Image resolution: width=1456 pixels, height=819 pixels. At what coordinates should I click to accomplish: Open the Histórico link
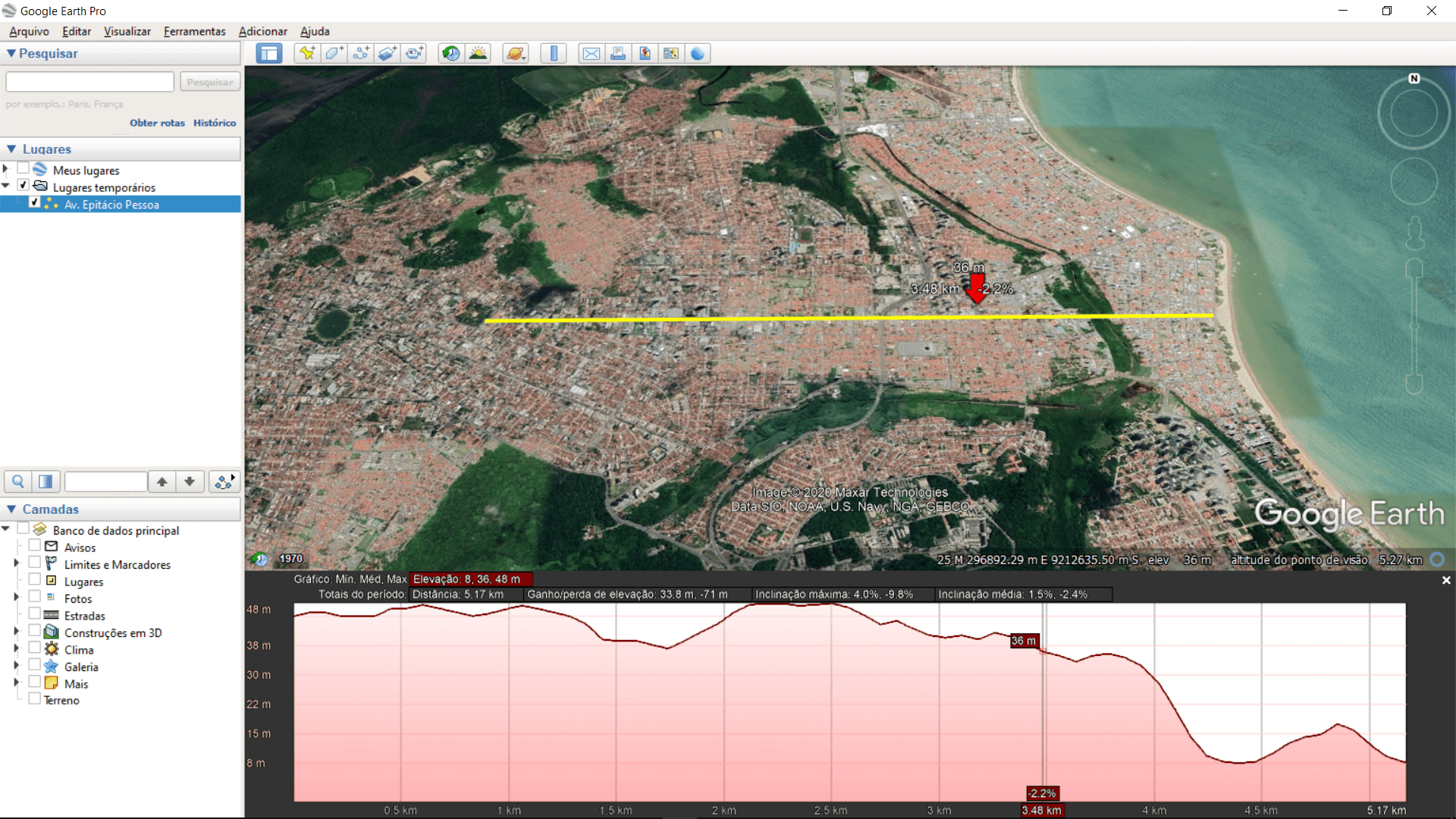(x=214, y=122)
